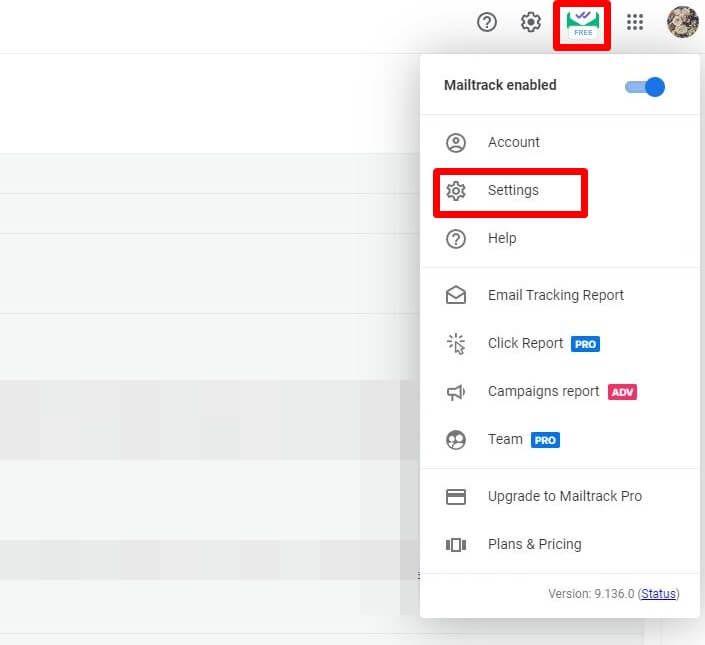Screen dimensions: 705x645
Task: Click the open envelope tracking report icon
Action: click(455, 295)
